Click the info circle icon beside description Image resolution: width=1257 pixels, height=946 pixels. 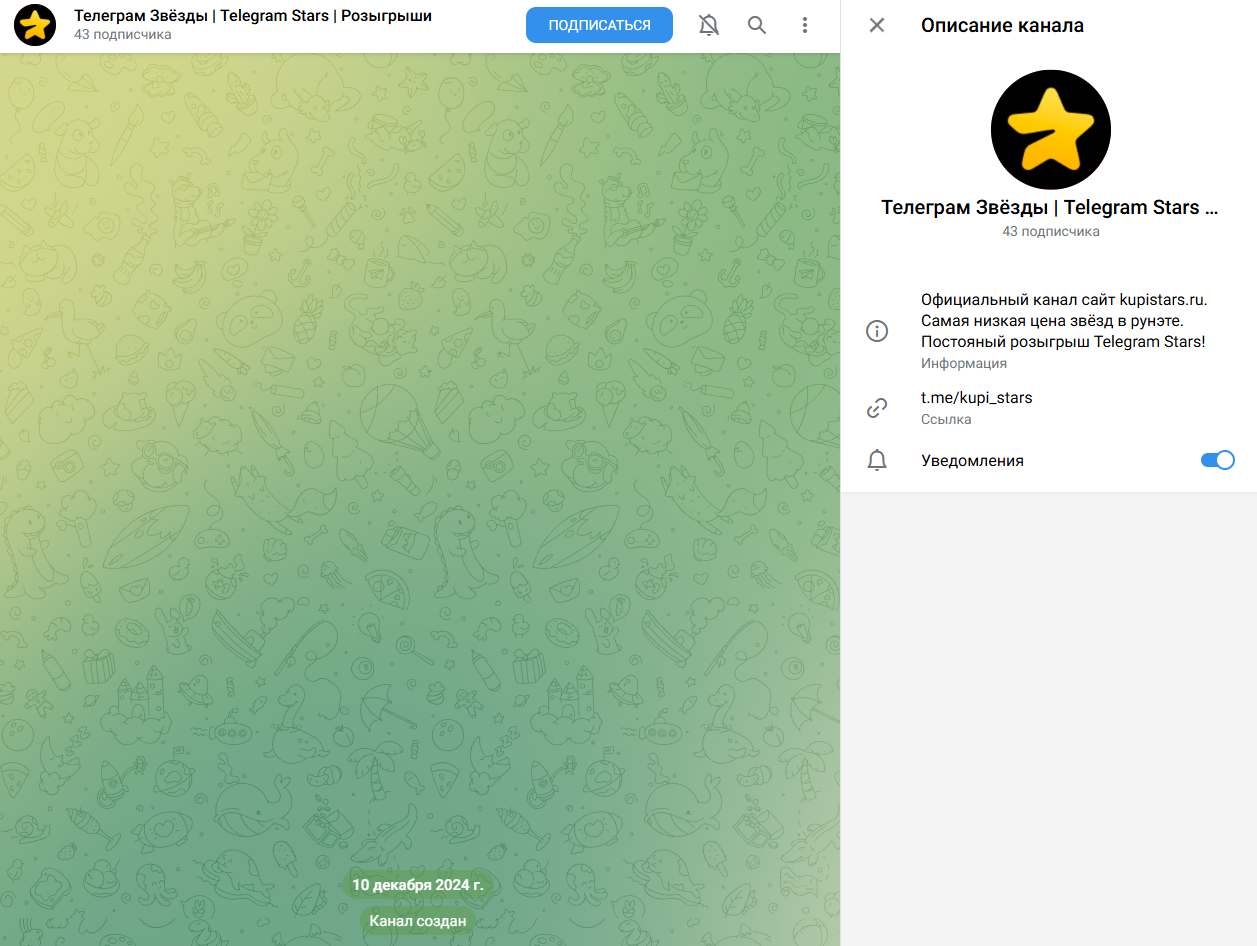pyautogui.click(x=877, y=331)
